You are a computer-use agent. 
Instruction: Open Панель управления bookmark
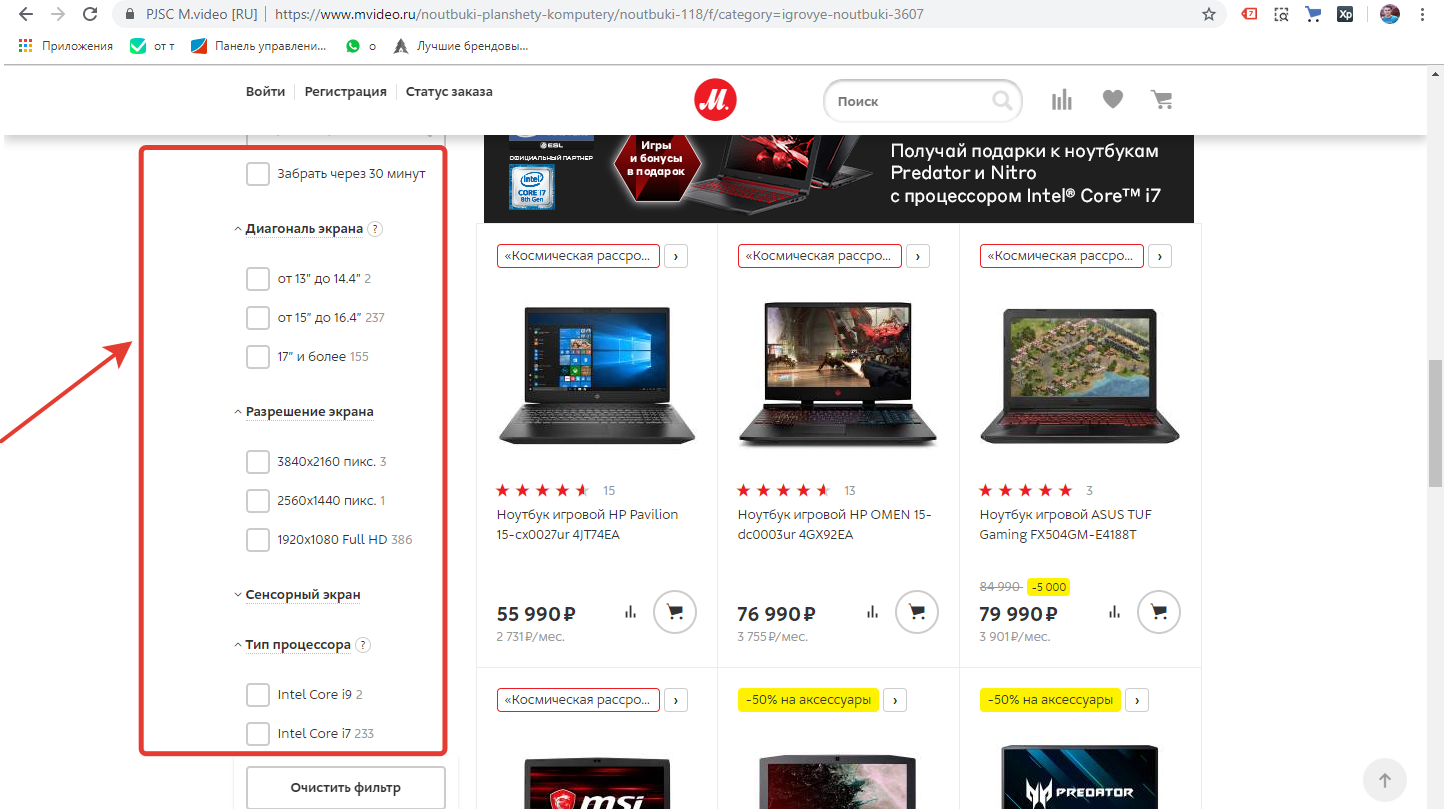click(259, 46)
